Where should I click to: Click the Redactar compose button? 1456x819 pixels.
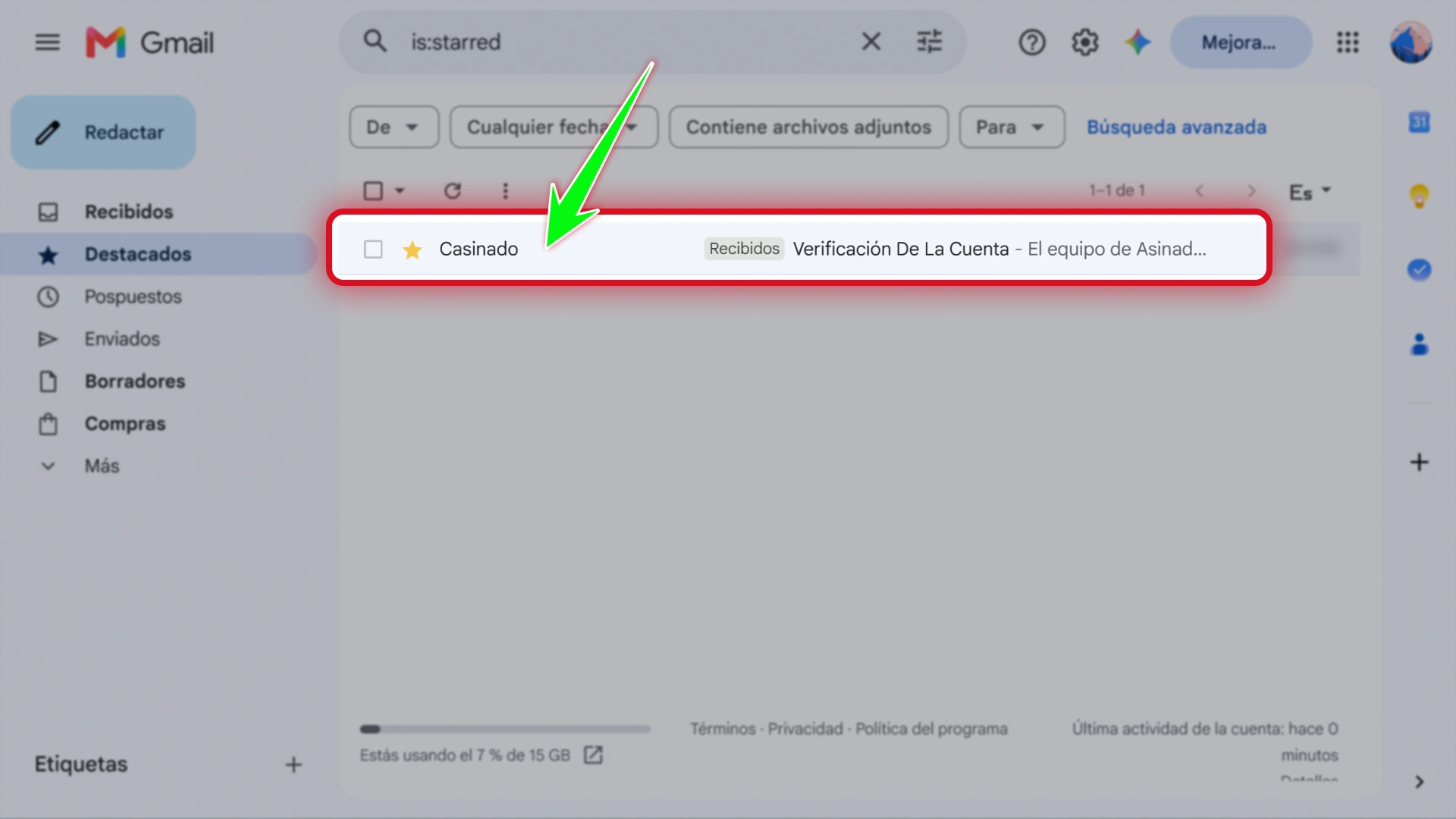[103, 132]
